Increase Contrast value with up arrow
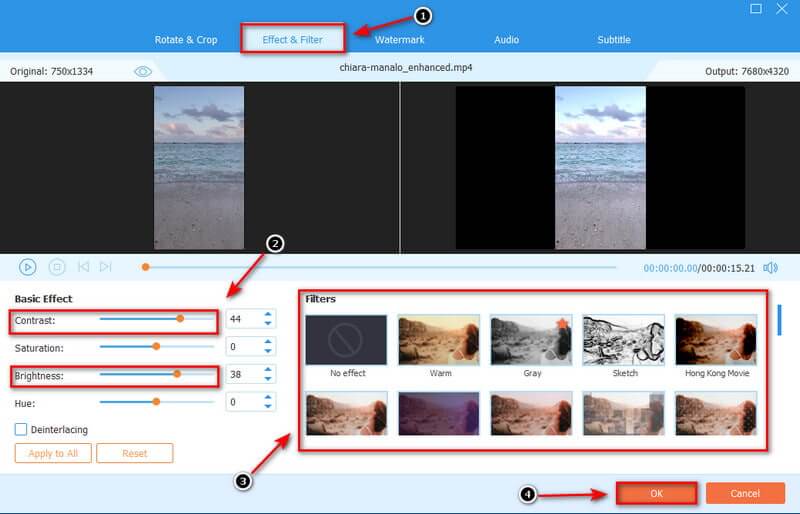This screenshot has width=800, height=514. tap(268, 314)
